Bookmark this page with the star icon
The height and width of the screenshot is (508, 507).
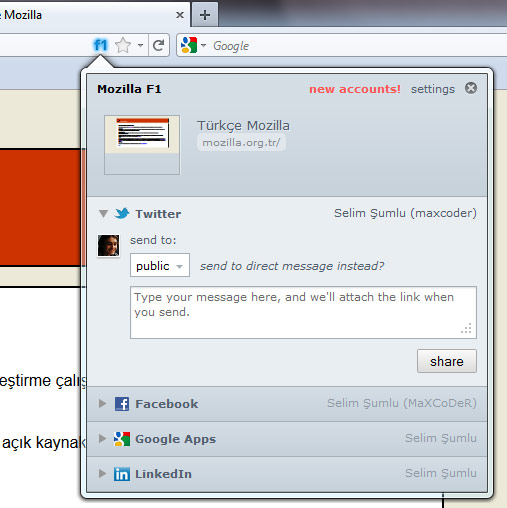(123, 45)
